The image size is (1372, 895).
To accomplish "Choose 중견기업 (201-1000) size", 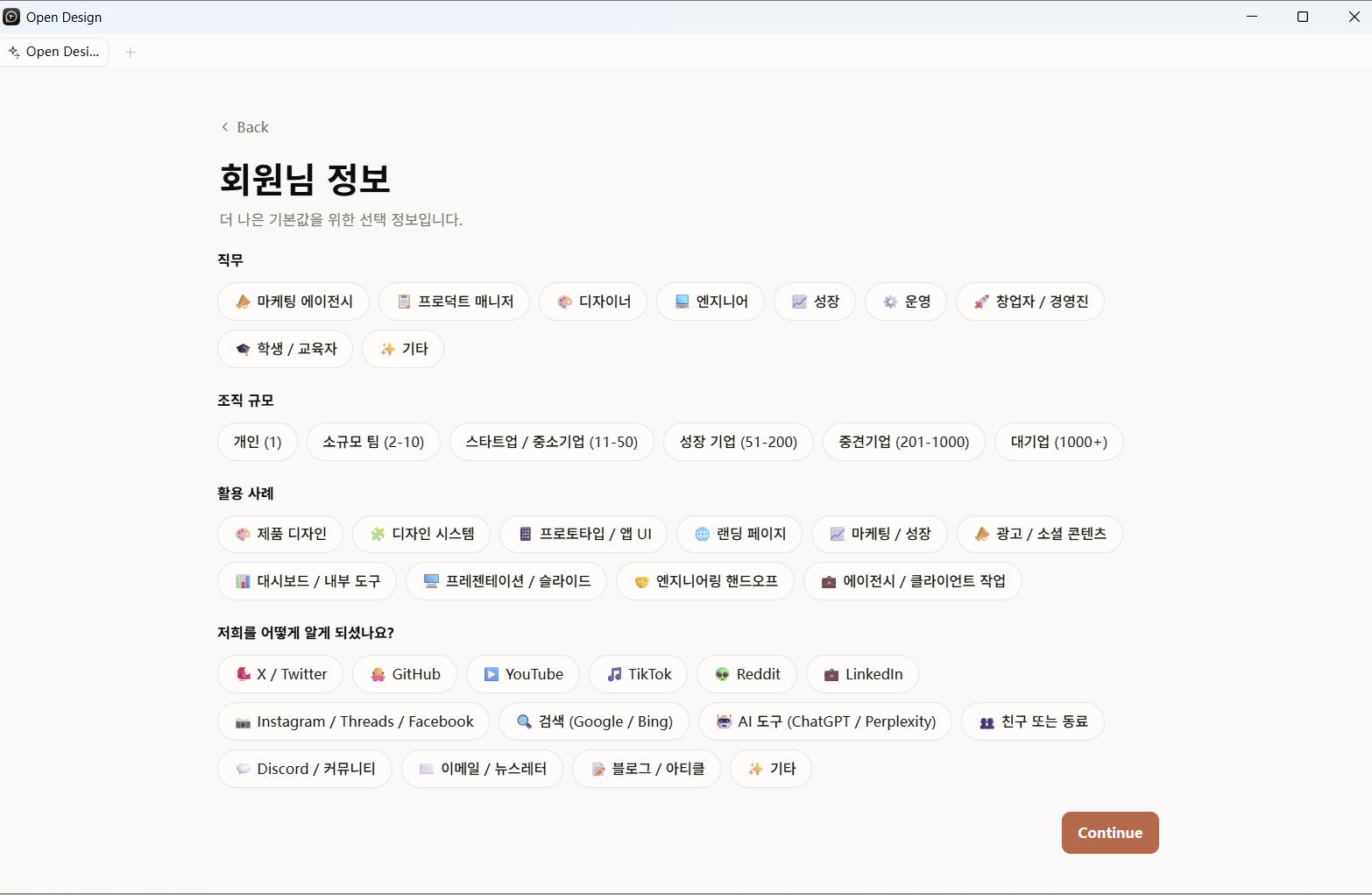I will click(x=904, y=442).
